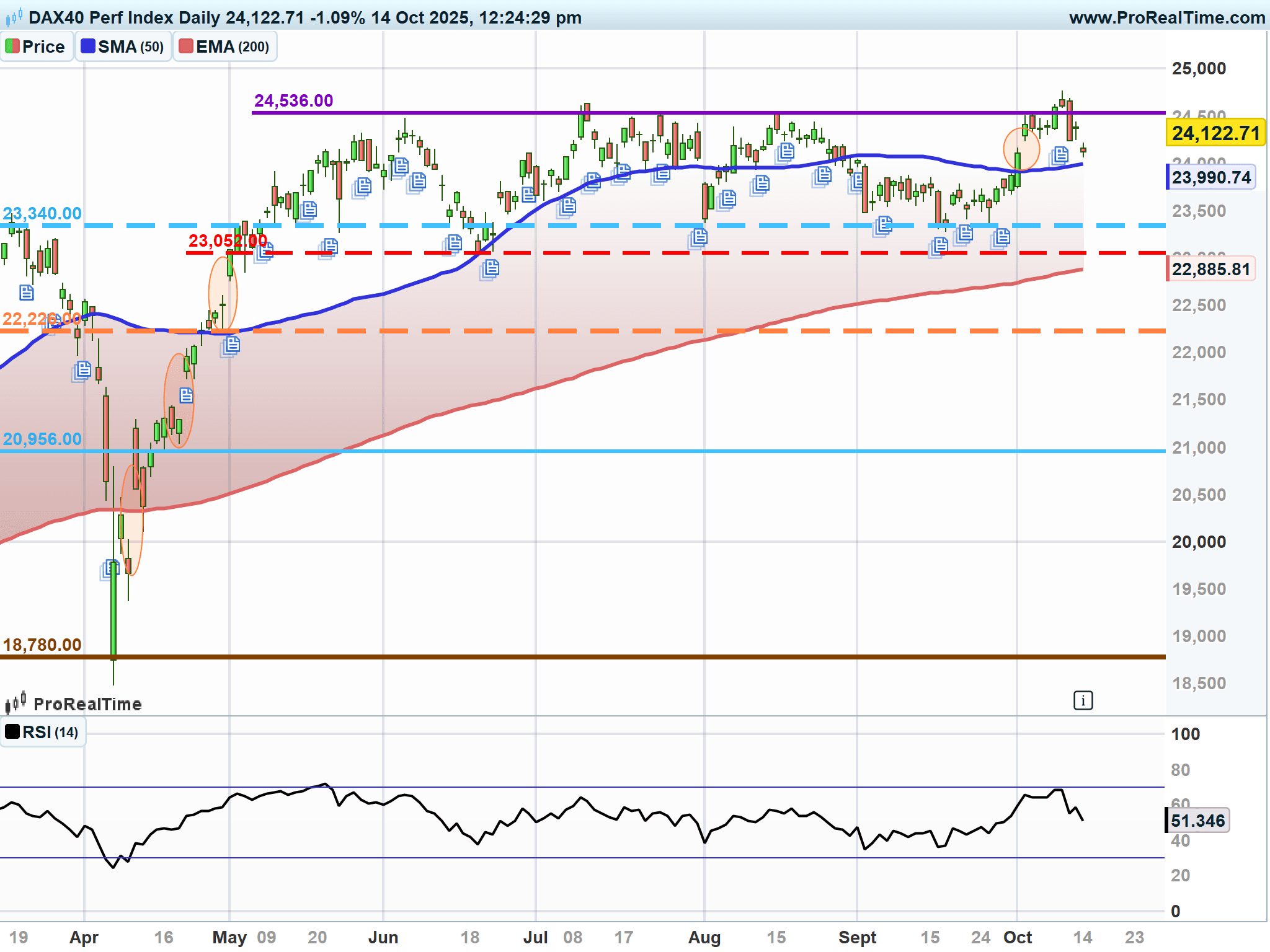Open the leftmost March note icon
Viewport: 1270px width, 952px height.
(26, 292)
